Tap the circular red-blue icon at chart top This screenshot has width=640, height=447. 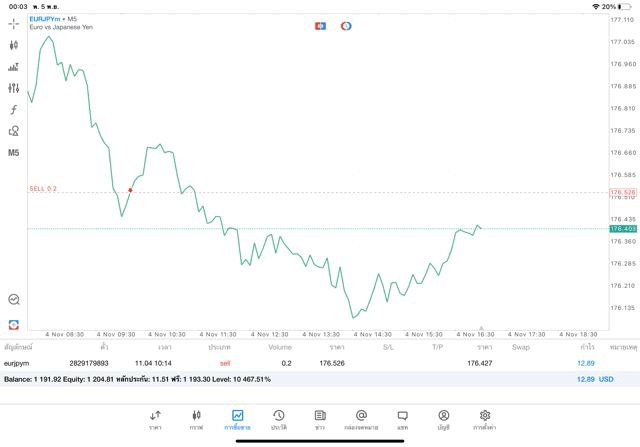(346, 25)
